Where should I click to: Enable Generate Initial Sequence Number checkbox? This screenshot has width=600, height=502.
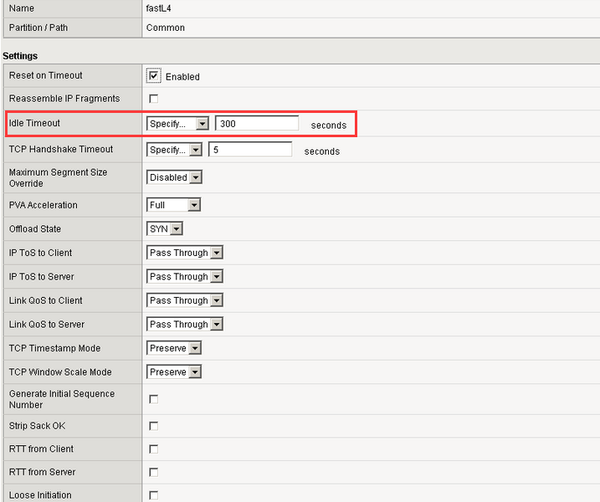154,399
